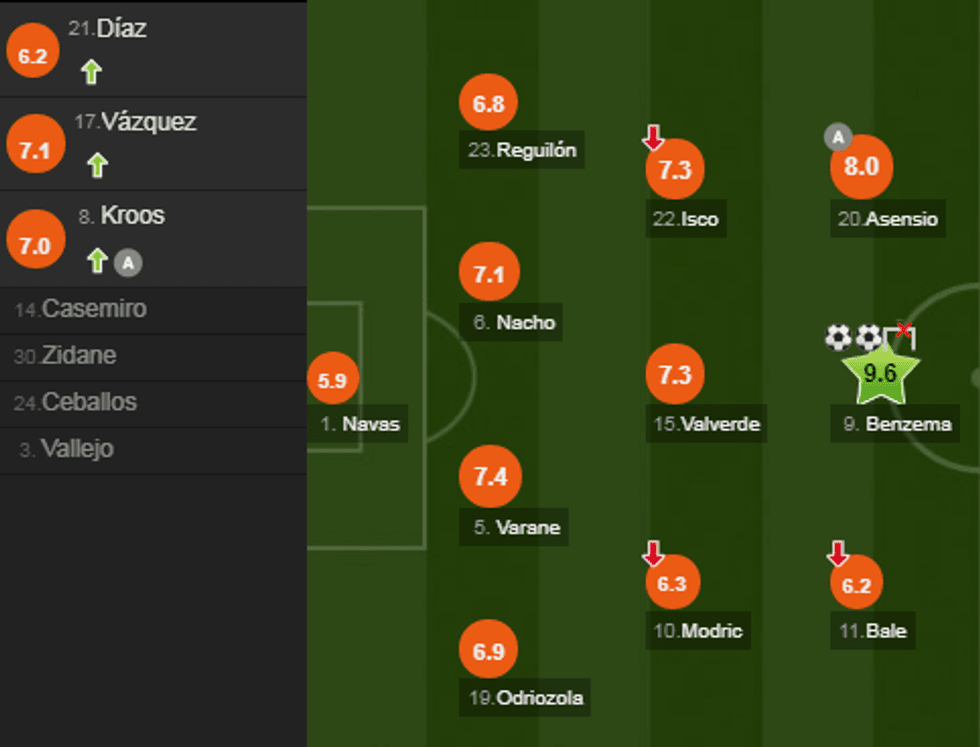Click Benzema's green star rating badge
980x747 pixels.
(x=880, y=374)
